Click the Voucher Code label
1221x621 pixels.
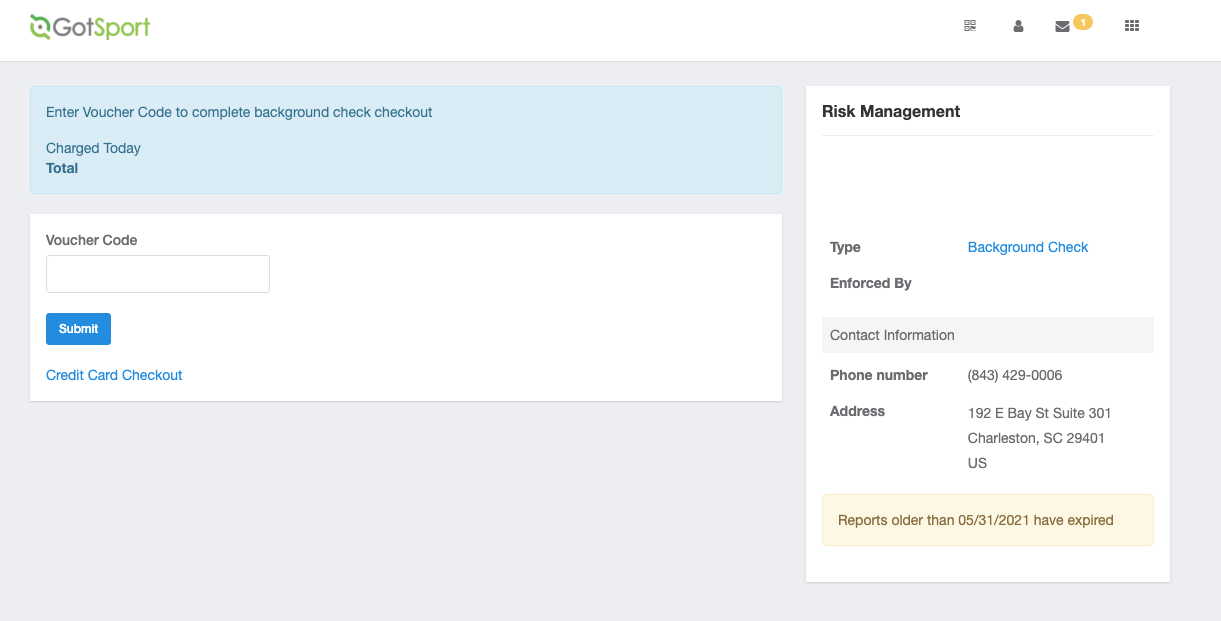(91, 240)
